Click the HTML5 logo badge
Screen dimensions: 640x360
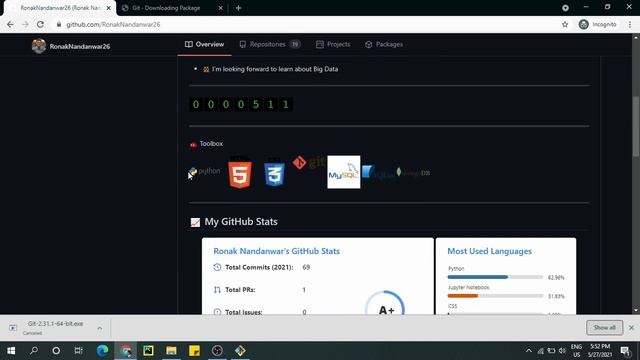click(x=240, y=172)
